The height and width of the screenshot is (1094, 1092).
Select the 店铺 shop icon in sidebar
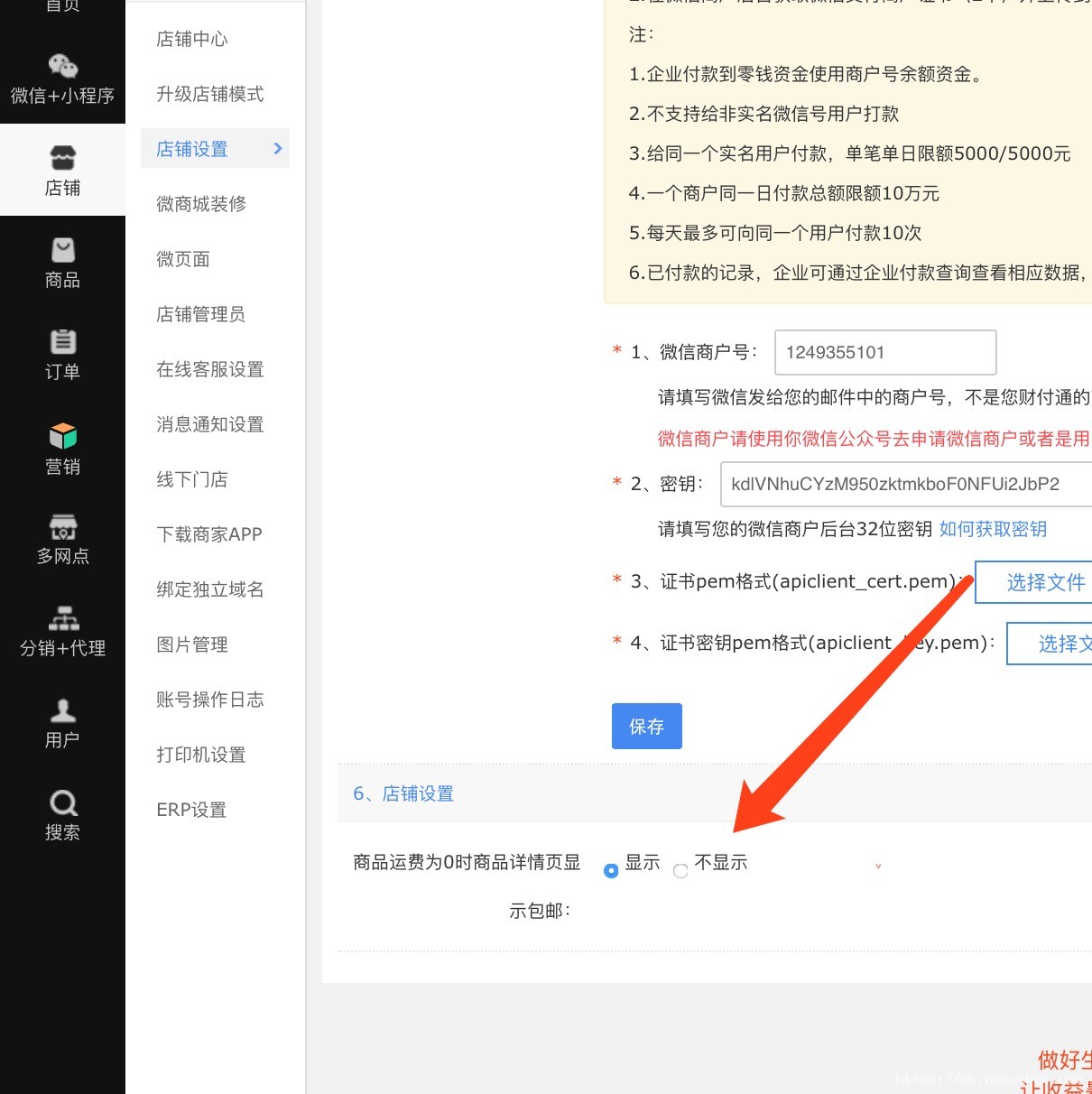click(x=62, y=158)
